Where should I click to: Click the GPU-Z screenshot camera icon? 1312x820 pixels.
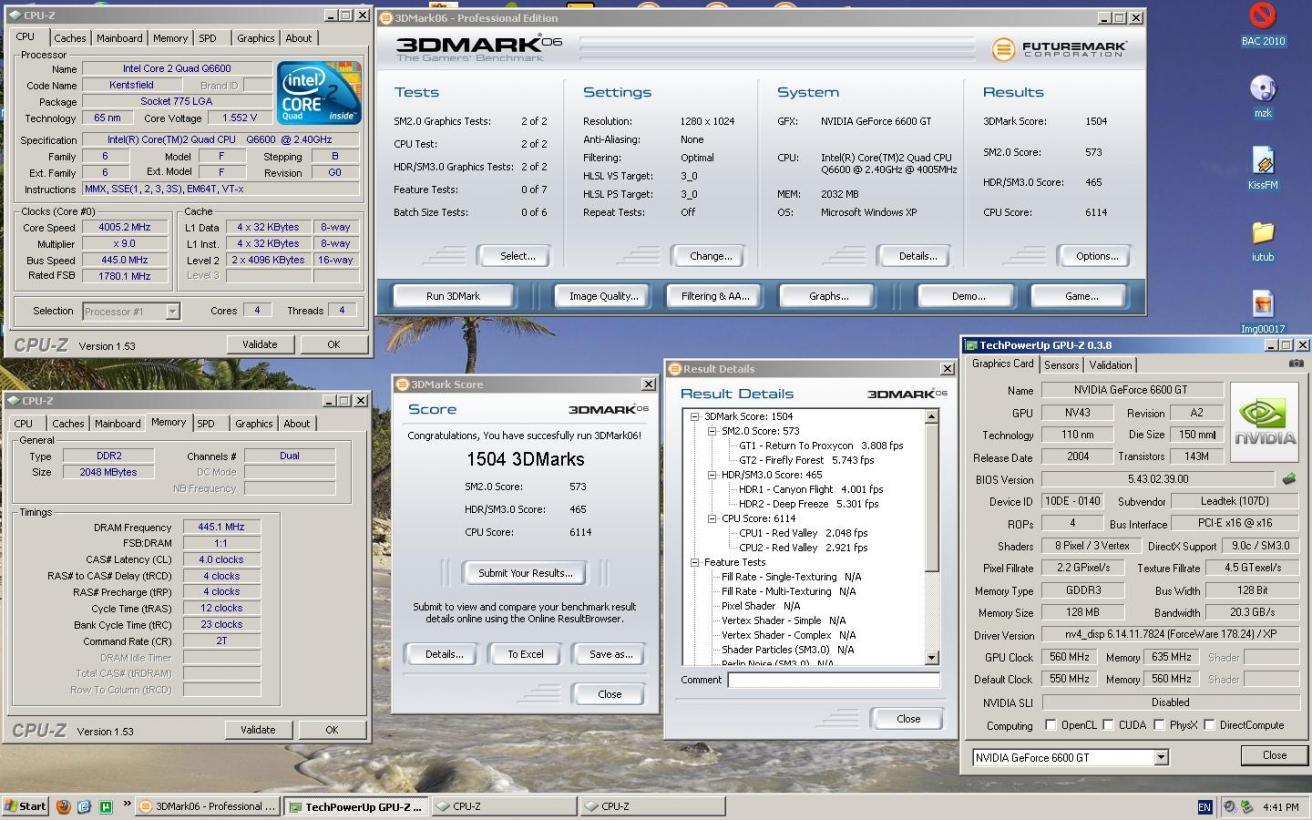[x=1297, y=365]
